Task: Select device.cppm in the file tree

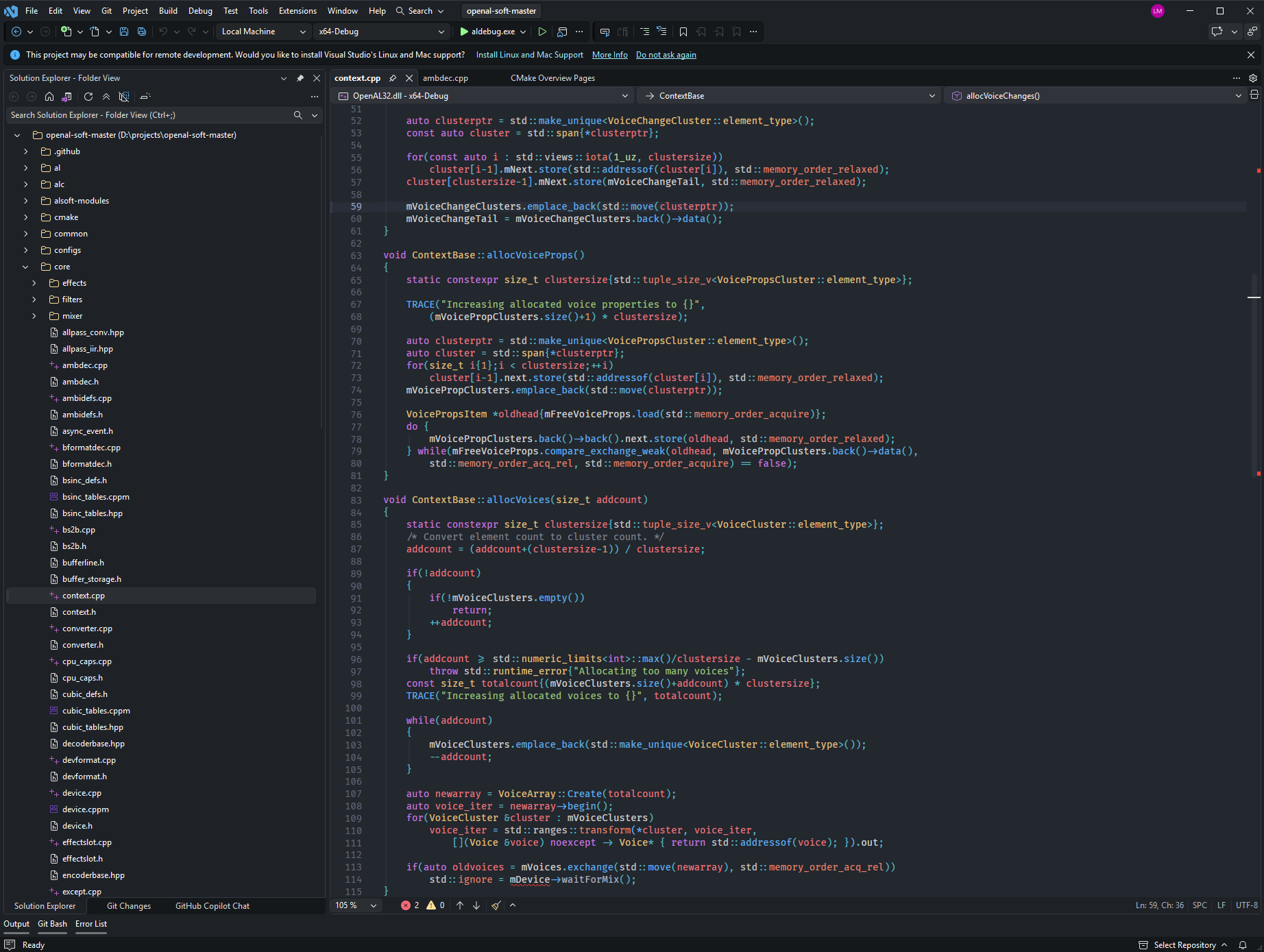Action: 86,809
